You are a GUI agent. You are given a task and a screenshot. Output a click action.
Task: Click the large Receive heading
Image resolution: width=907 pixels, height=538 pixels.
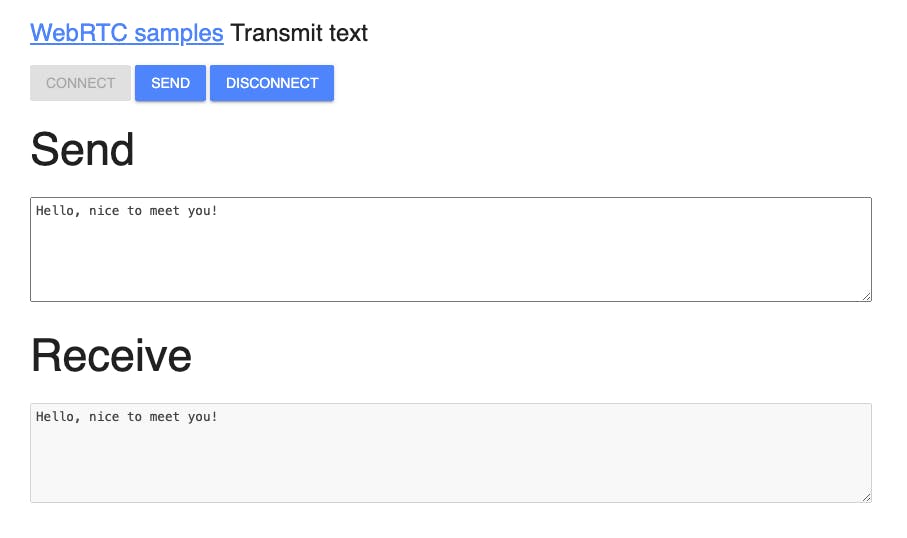coord(111,356)
